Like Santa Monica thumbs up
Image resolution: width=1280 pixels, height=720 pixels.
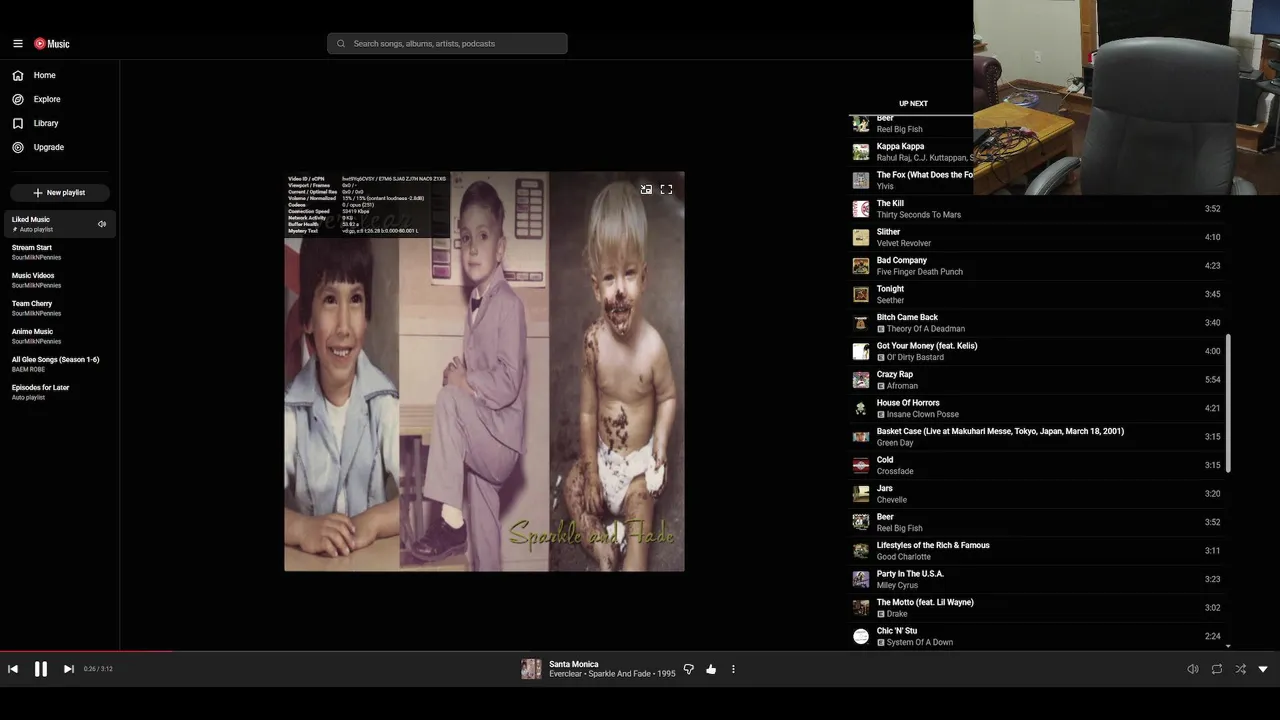click(x=711, y=669)
